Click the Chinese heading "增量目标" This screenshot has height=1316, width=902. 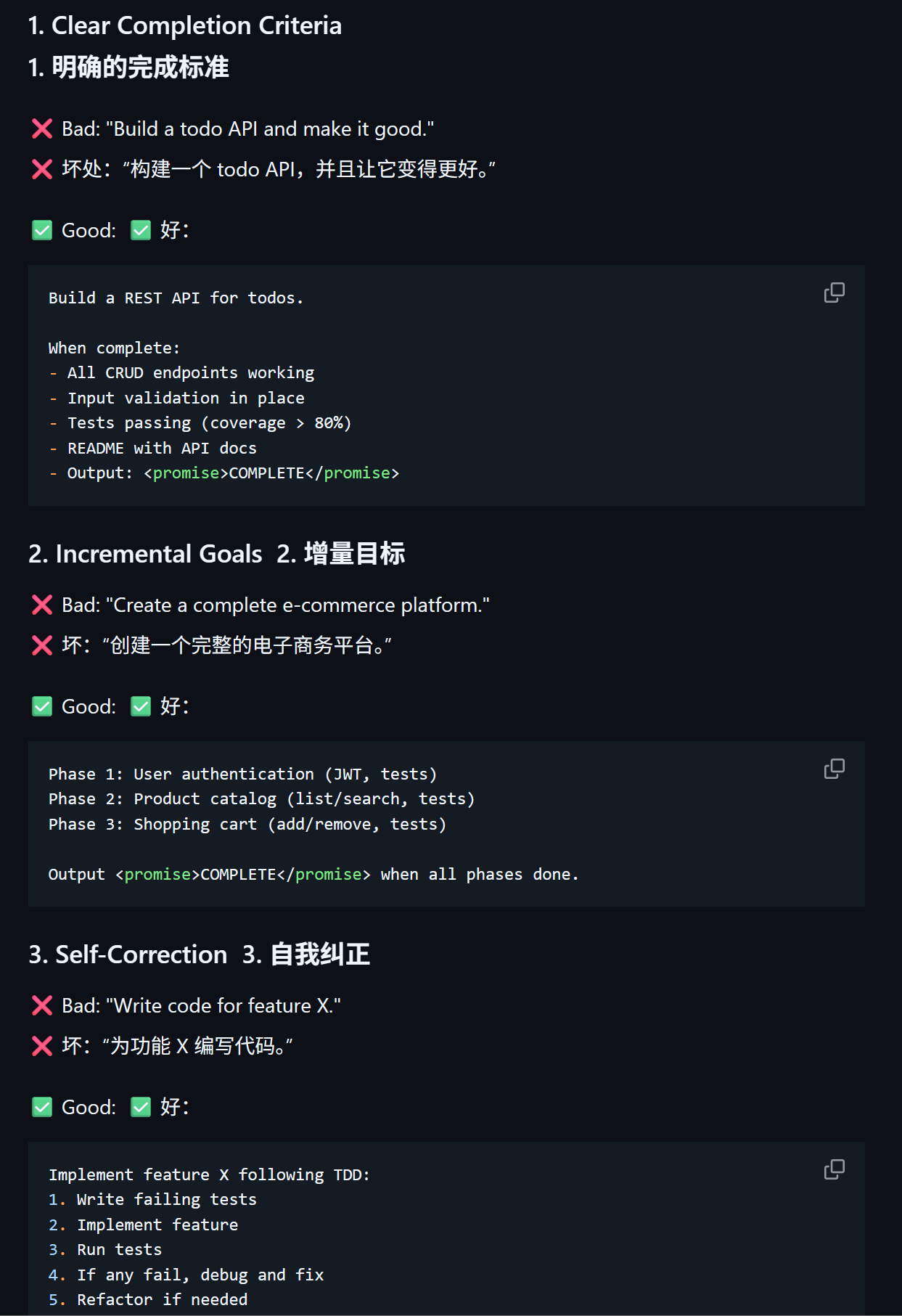[x=354, y=554]
